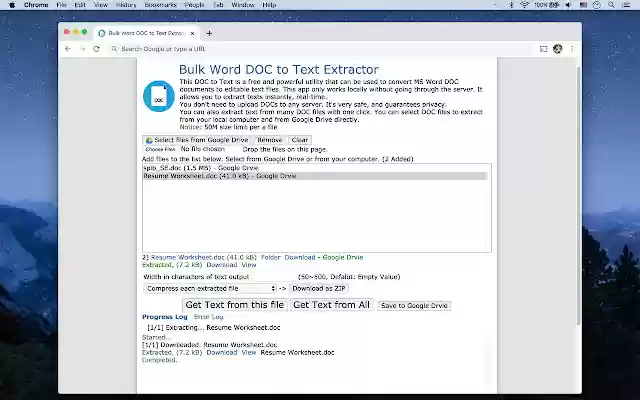Click View link under the file details
The width and height of the screenshot is (640, 400).
tap(249, 265)
